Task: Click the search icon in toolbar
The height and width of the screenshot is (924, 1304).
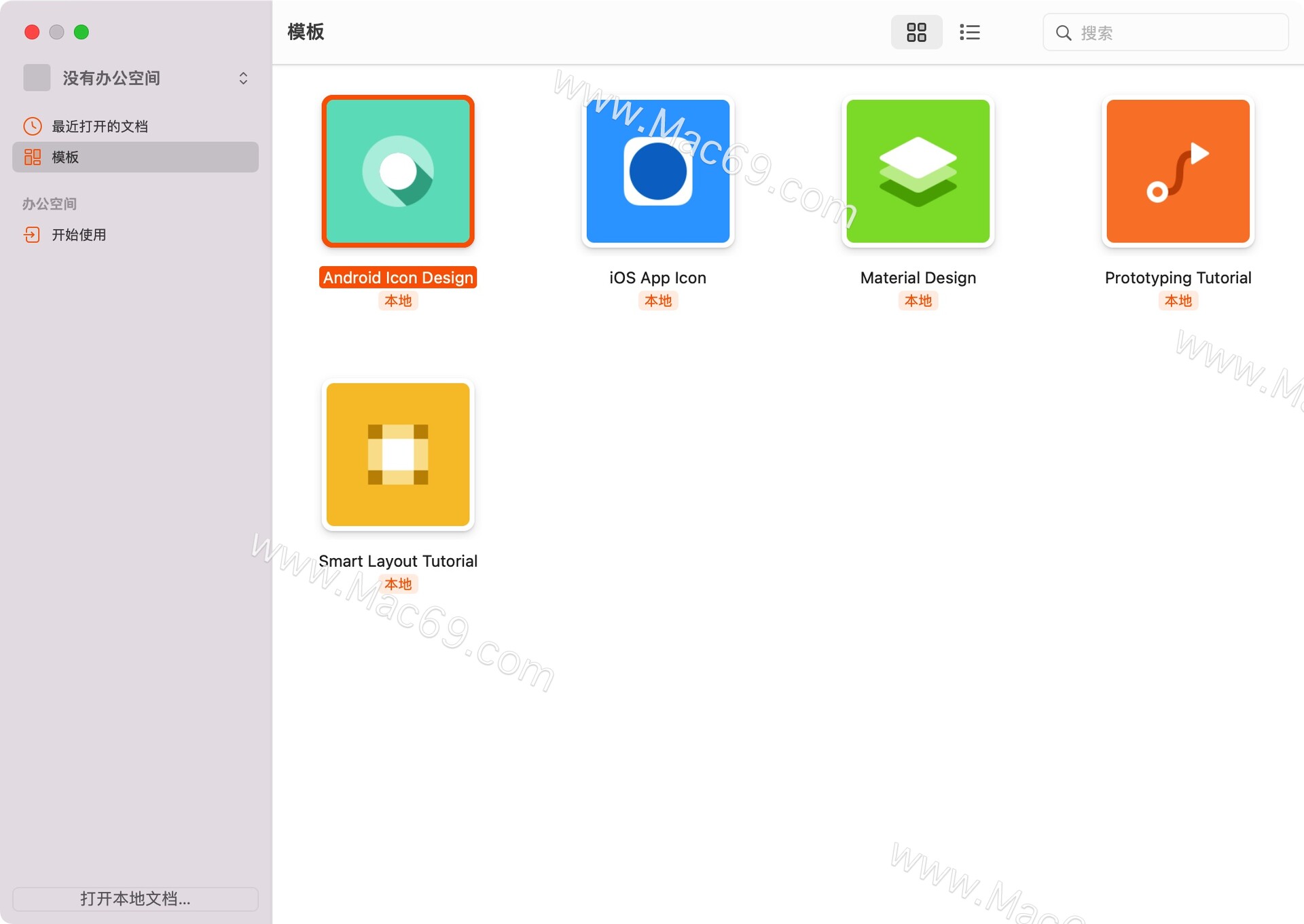Action: pyautogui.click(x=1064, y=31)
